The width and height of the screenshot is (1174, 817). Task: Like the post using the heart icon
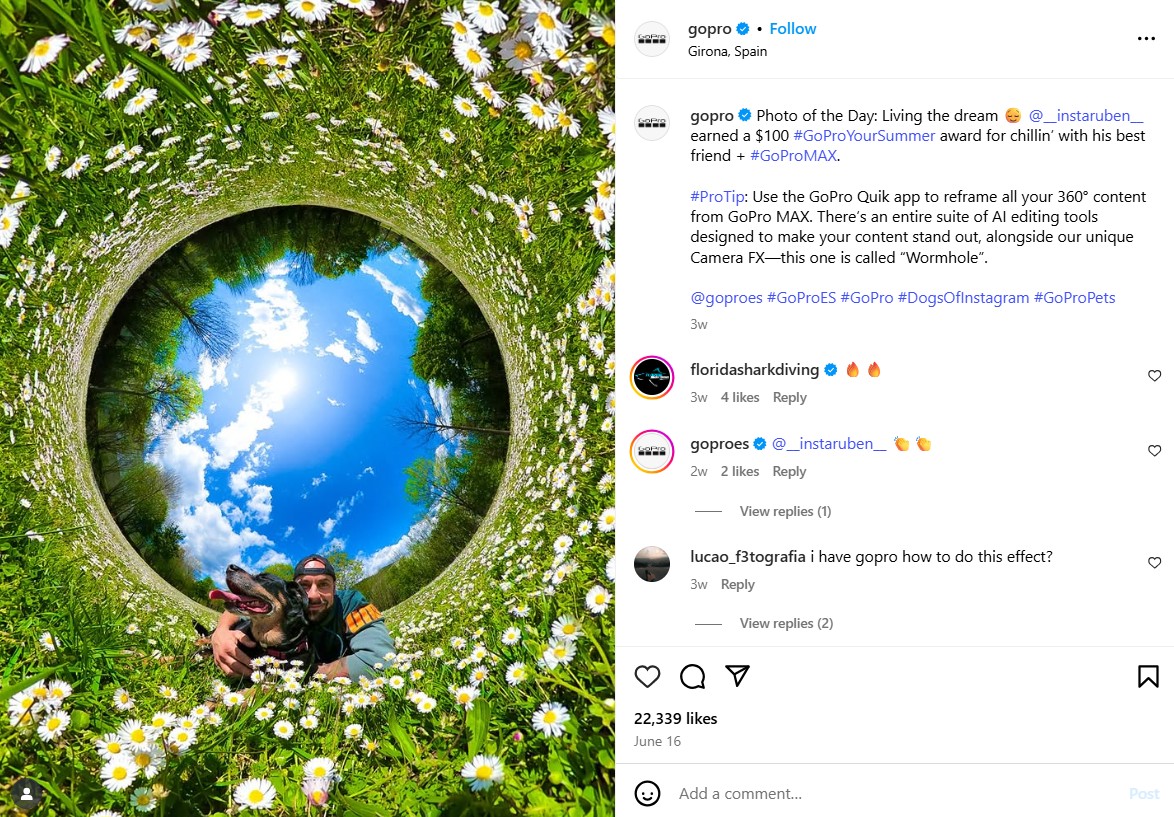[x=647, y=676]
